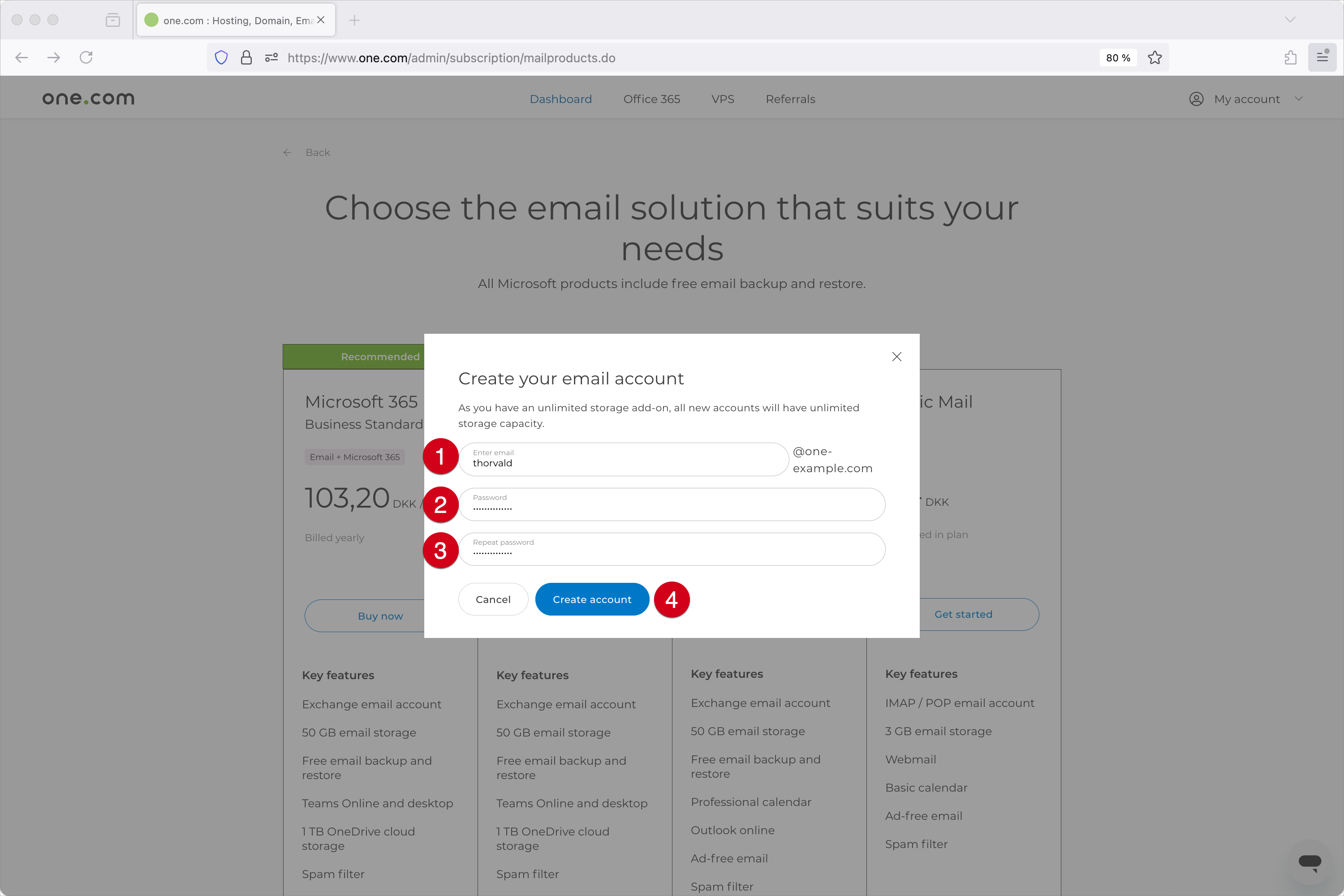This screenshot has width=1344, height=896.
Task: Select the Office 365 menu item
Action: point(651,99)
